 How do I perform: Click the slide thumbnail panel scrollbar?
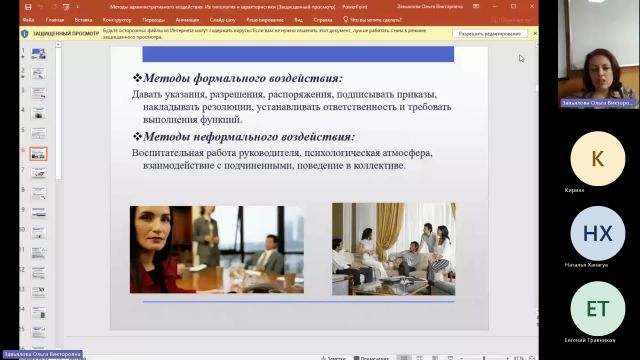[58, 113]
